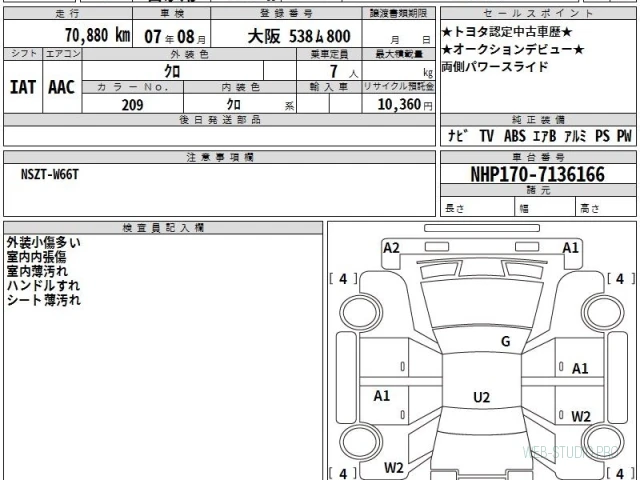
Task: Select the color number 209
Action: click(132, 105)
